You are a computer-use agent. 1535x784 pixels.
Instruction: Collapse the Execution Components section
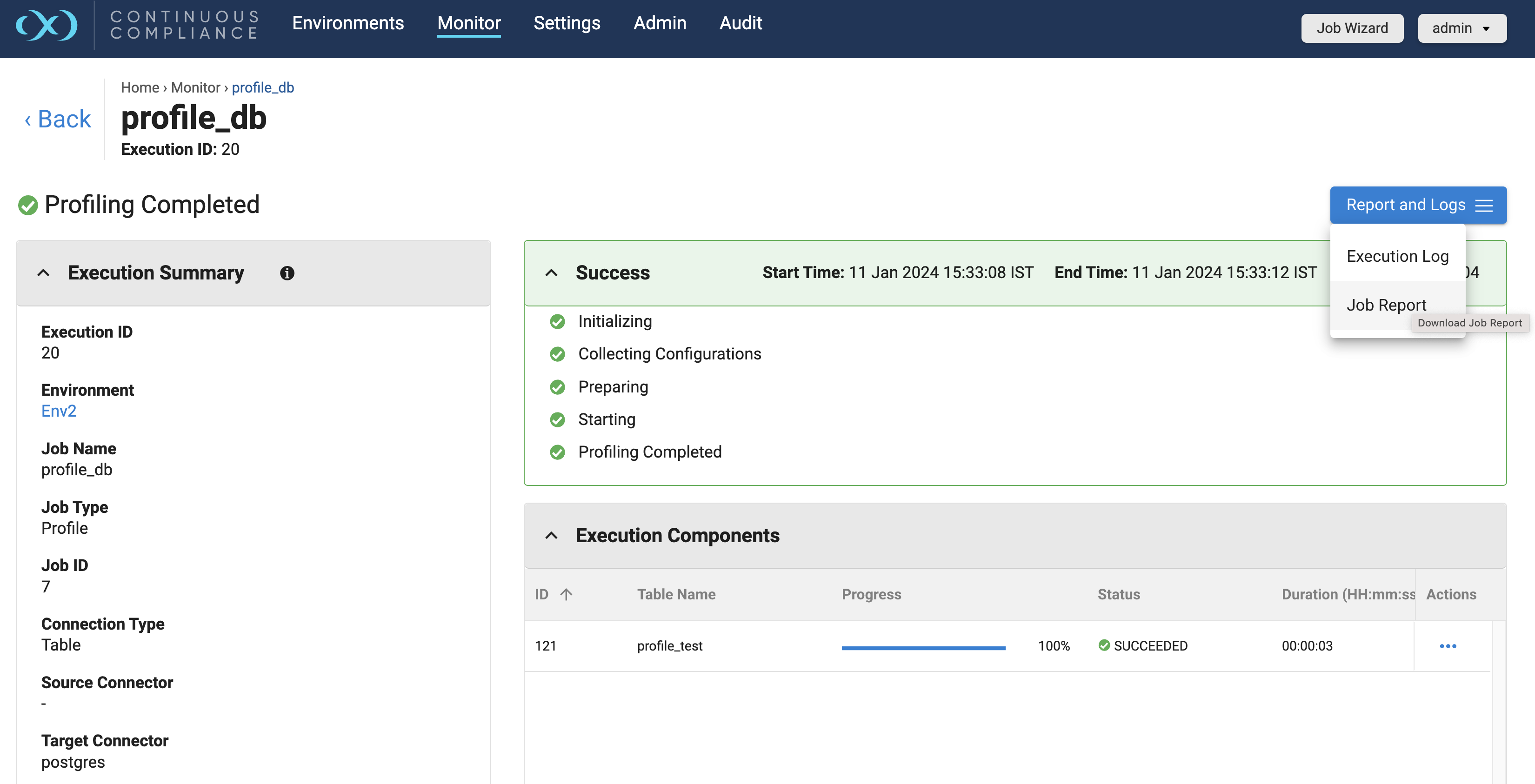551,536
